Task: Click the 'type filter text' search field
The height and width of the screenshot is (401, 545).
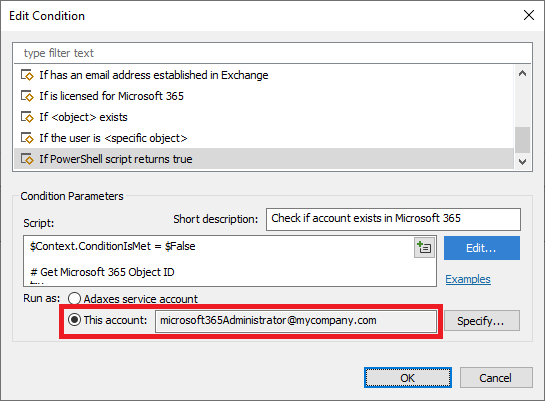Action: click(272, 53)
